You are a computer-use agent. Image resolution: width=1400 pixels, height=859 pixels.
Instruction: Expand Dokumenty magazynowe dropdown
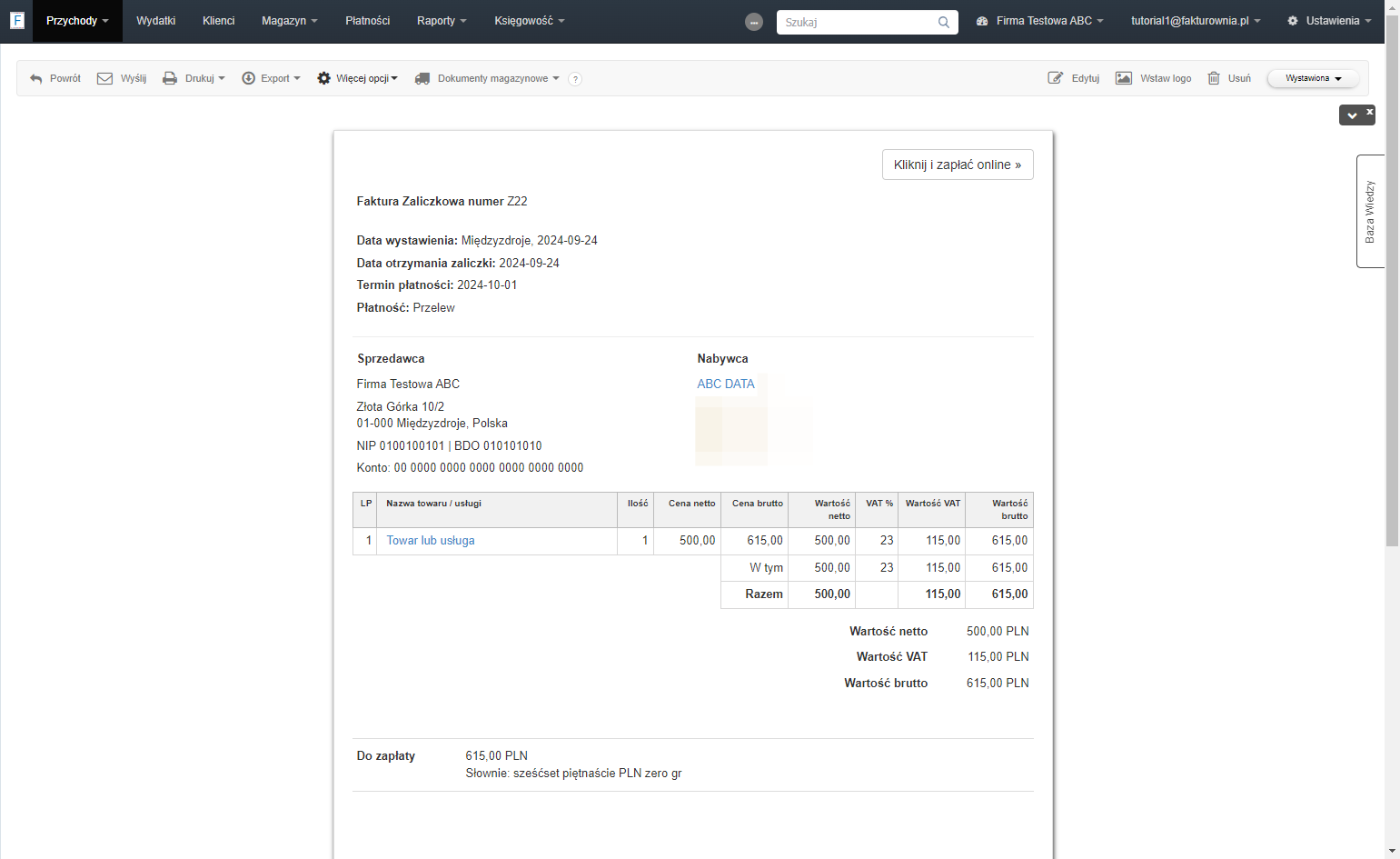(487, 78)
